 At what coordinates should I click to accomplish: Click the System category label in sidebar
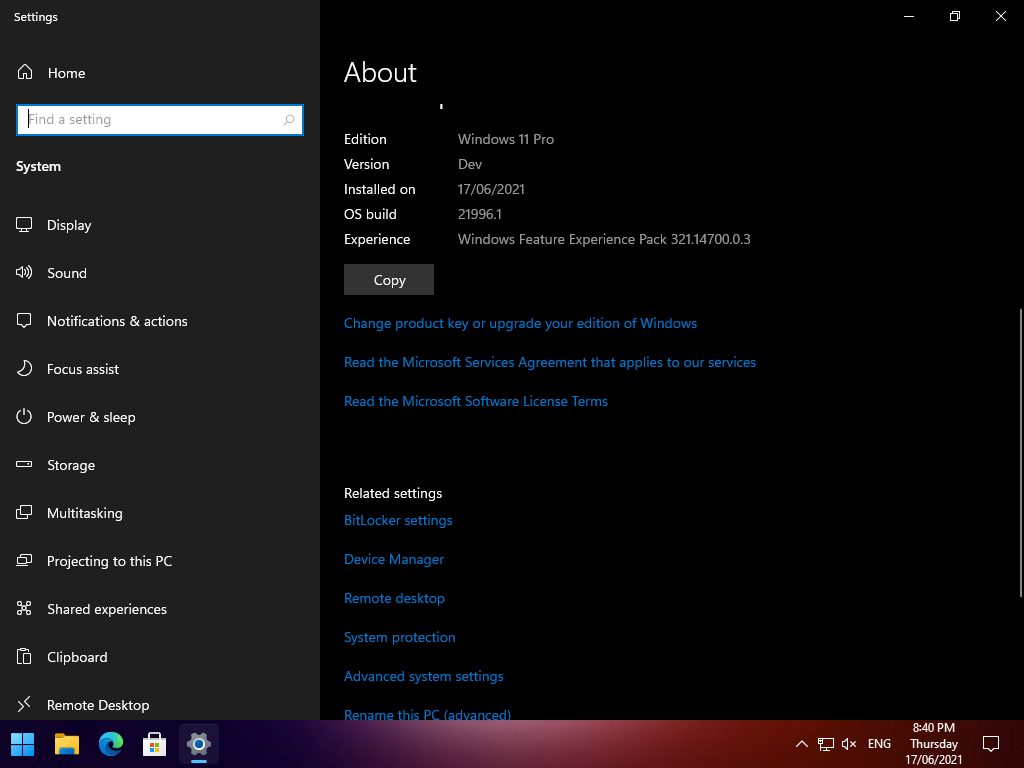(39, 167)
